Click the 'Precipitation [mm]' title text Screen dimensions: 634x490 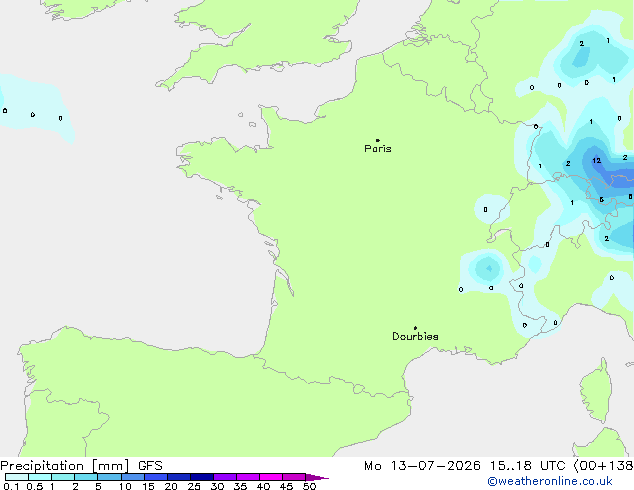pos(65,466)
